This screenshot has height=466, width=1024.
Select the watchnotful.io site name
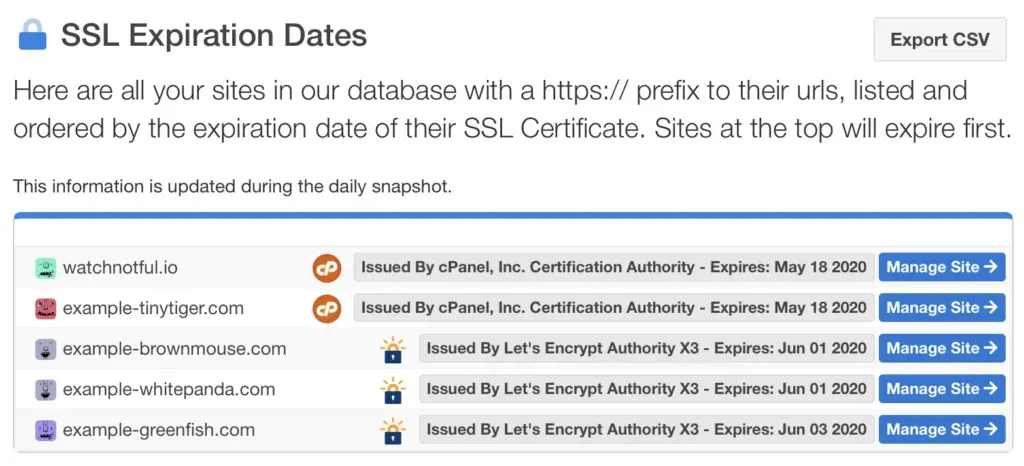pyautogui.click(x=120, y=268)
